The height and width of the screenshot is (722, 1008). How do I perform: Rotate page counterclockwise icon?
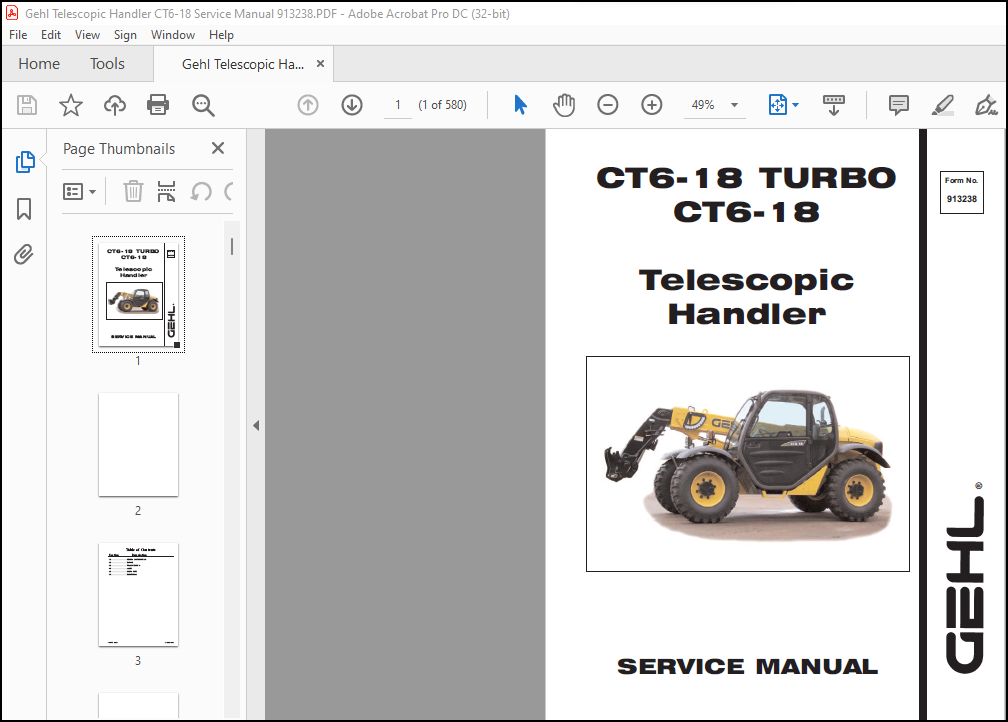(201, 191)
